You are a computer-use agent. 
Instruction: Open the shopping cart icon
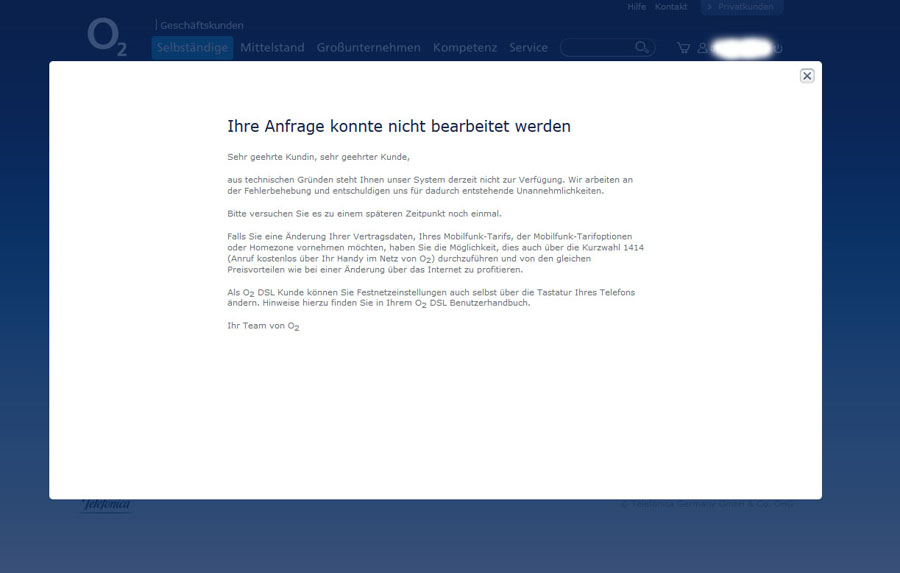[683, 48]
